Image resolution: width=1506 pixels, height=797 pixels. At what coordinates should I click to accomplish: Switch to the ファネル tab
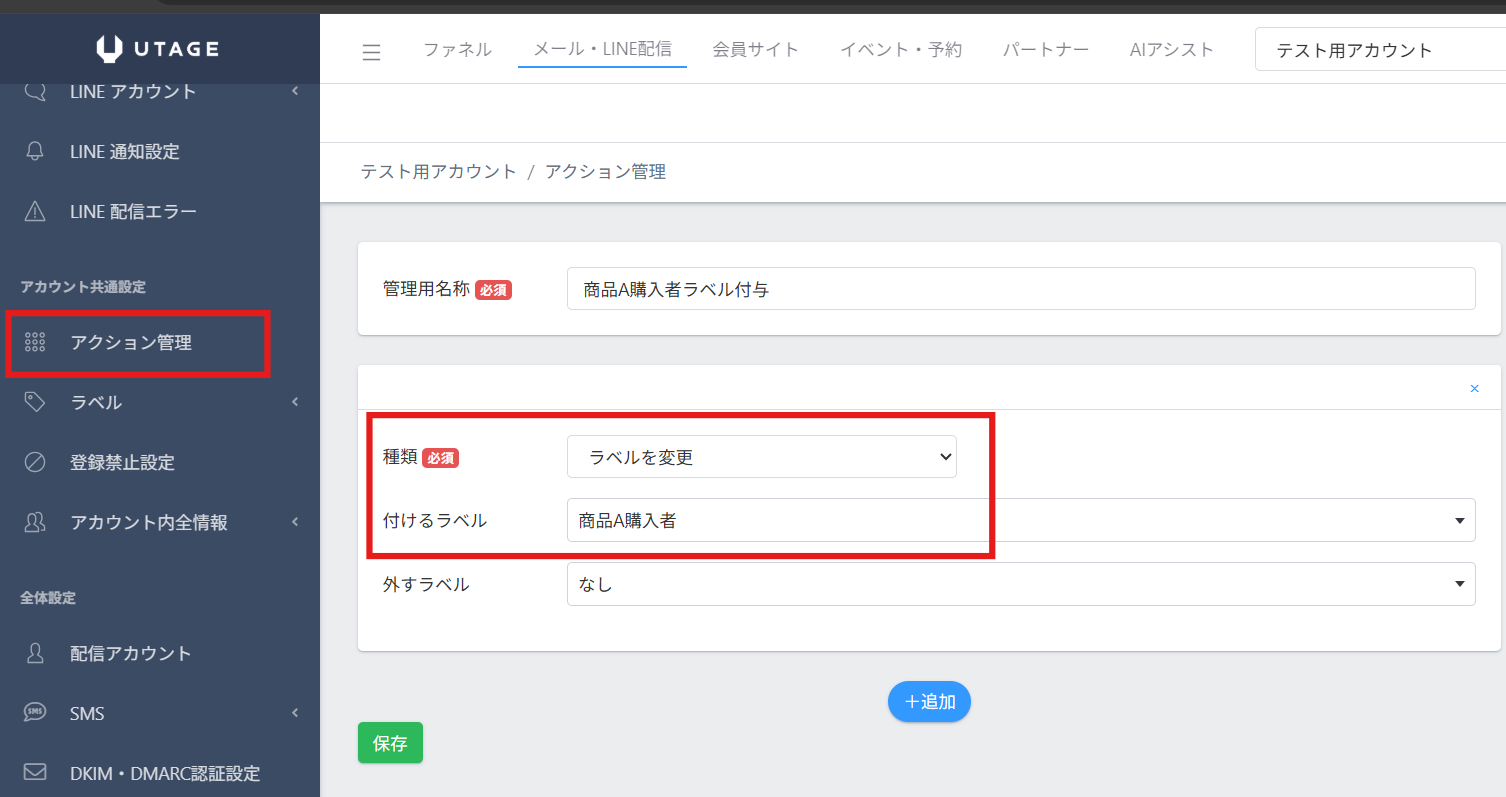point(457,50)
